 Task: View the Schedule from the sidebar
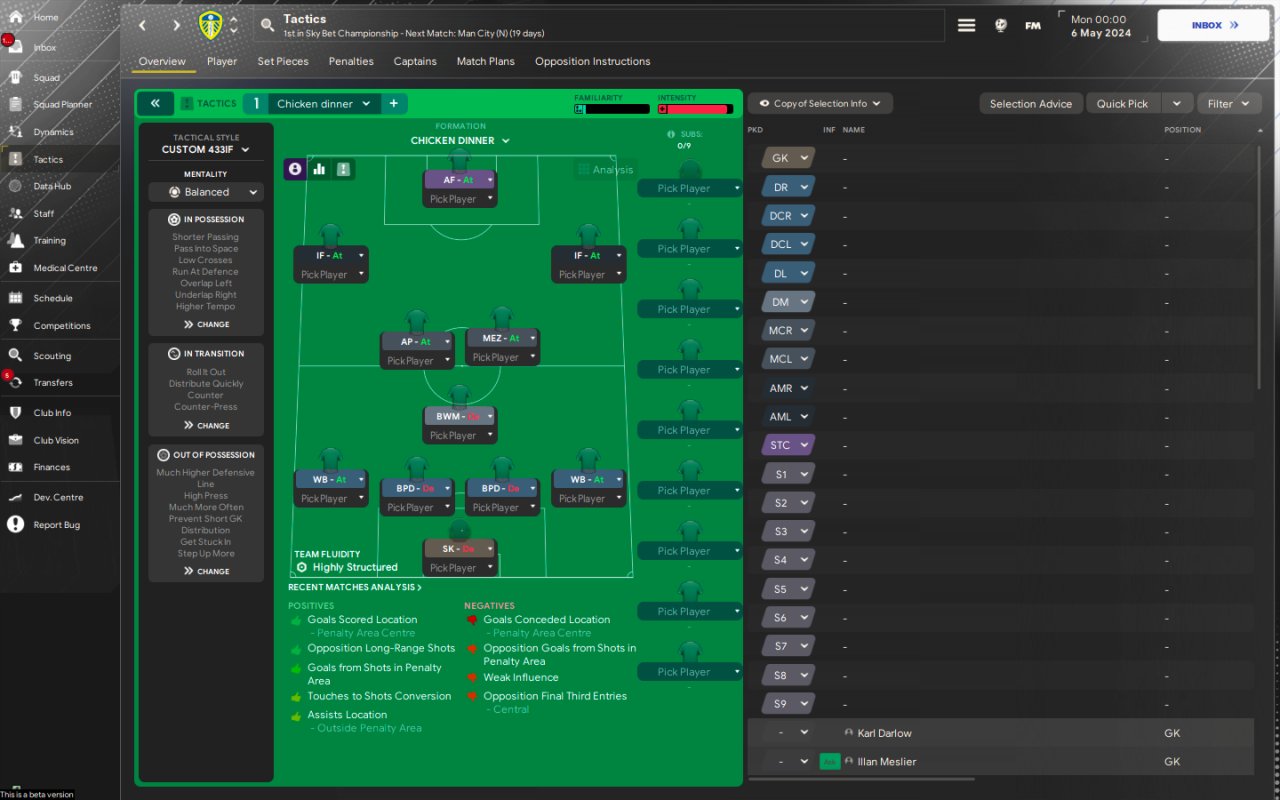point(52,298)
